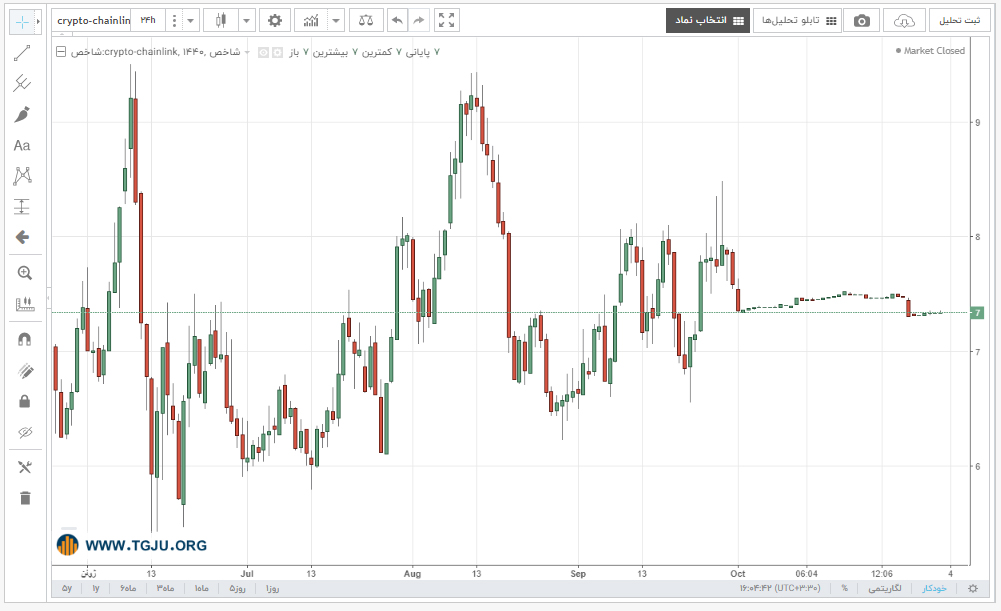1001x611 pixels.
Task: Select the pitchfork tool in sidebar
Action: point(22,84)
